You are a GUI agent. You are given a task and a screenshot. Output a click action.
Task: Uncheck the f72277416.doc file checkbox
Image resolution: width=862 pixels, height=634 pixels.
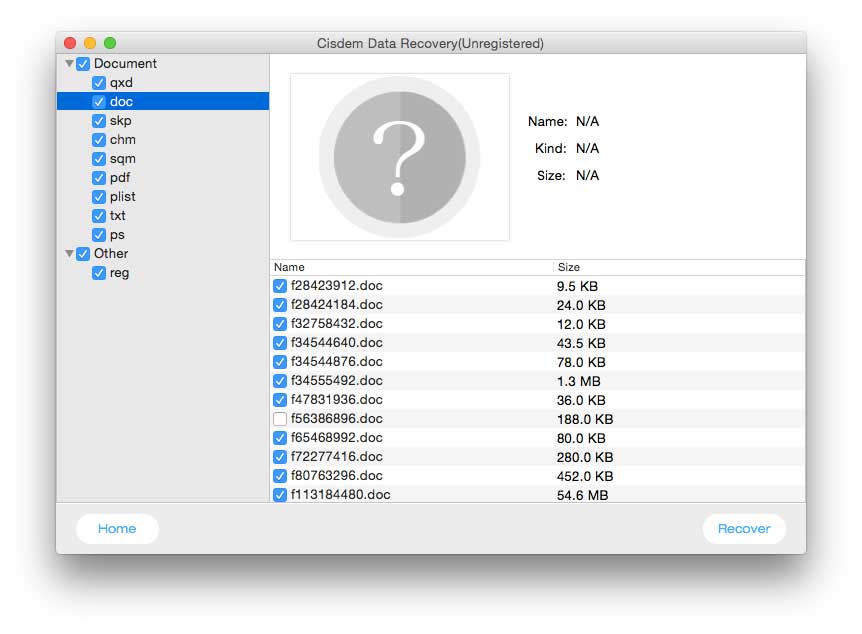(280, 457)
